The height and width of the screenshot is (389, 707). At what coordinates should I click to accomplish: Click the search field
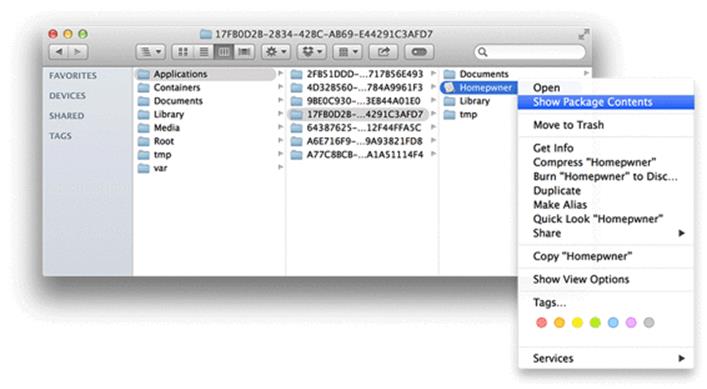coord(530,52)
